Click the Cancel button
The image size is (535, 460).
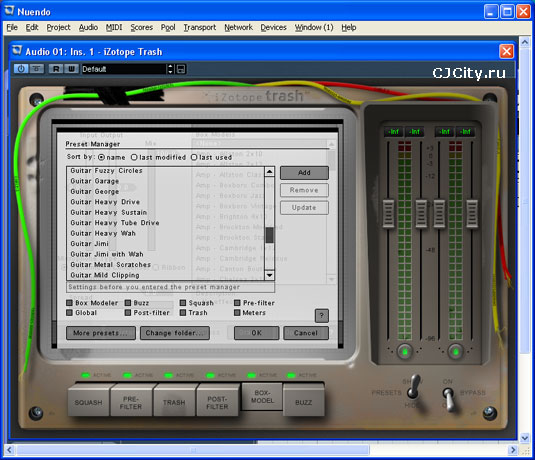(306, 333)
